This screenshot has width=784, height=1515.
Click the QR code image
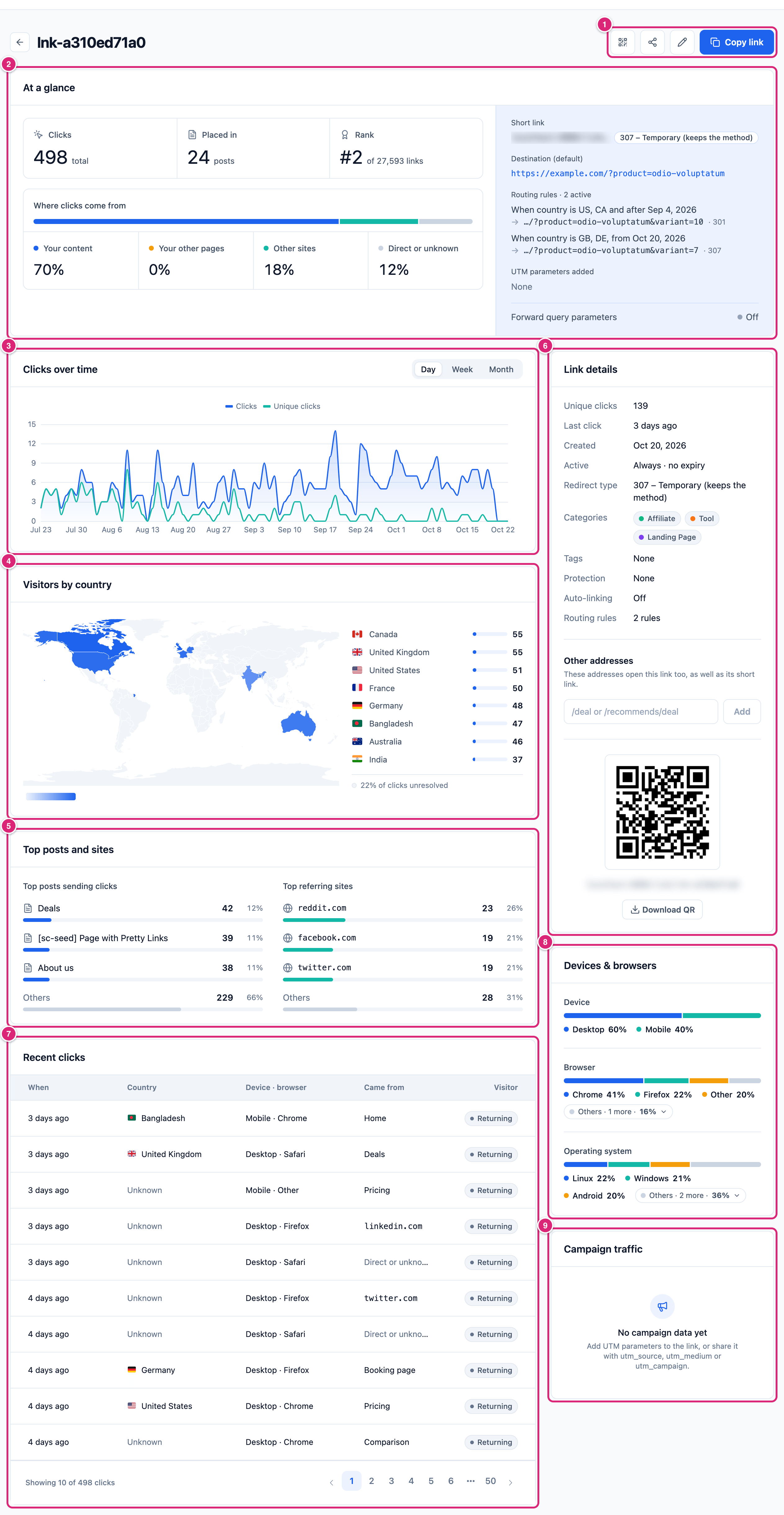(662, 812)
